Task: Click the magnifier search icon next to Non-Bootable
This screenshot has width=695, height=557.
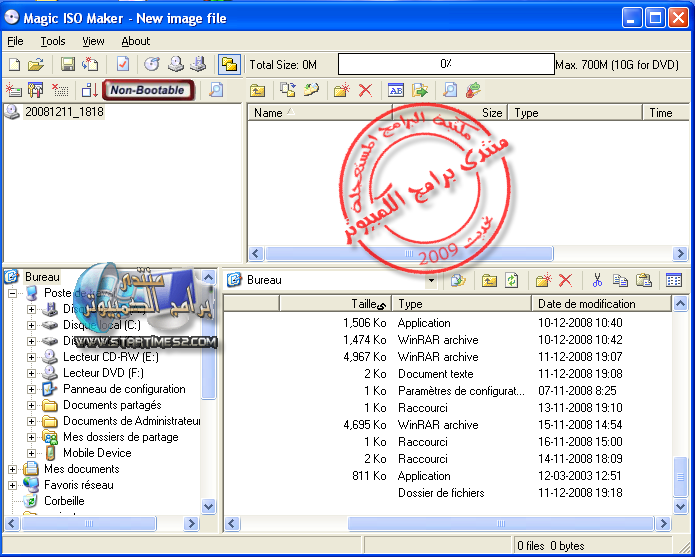Action: click(216, 90)
